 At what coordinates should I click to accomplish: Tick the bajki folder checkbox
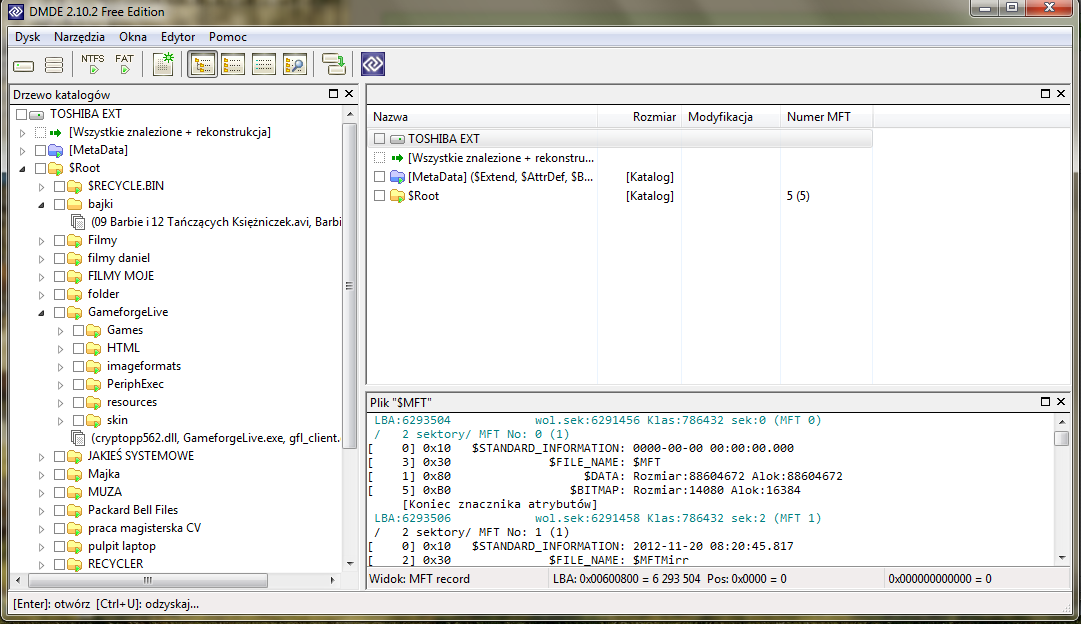(x=59, y=204)
